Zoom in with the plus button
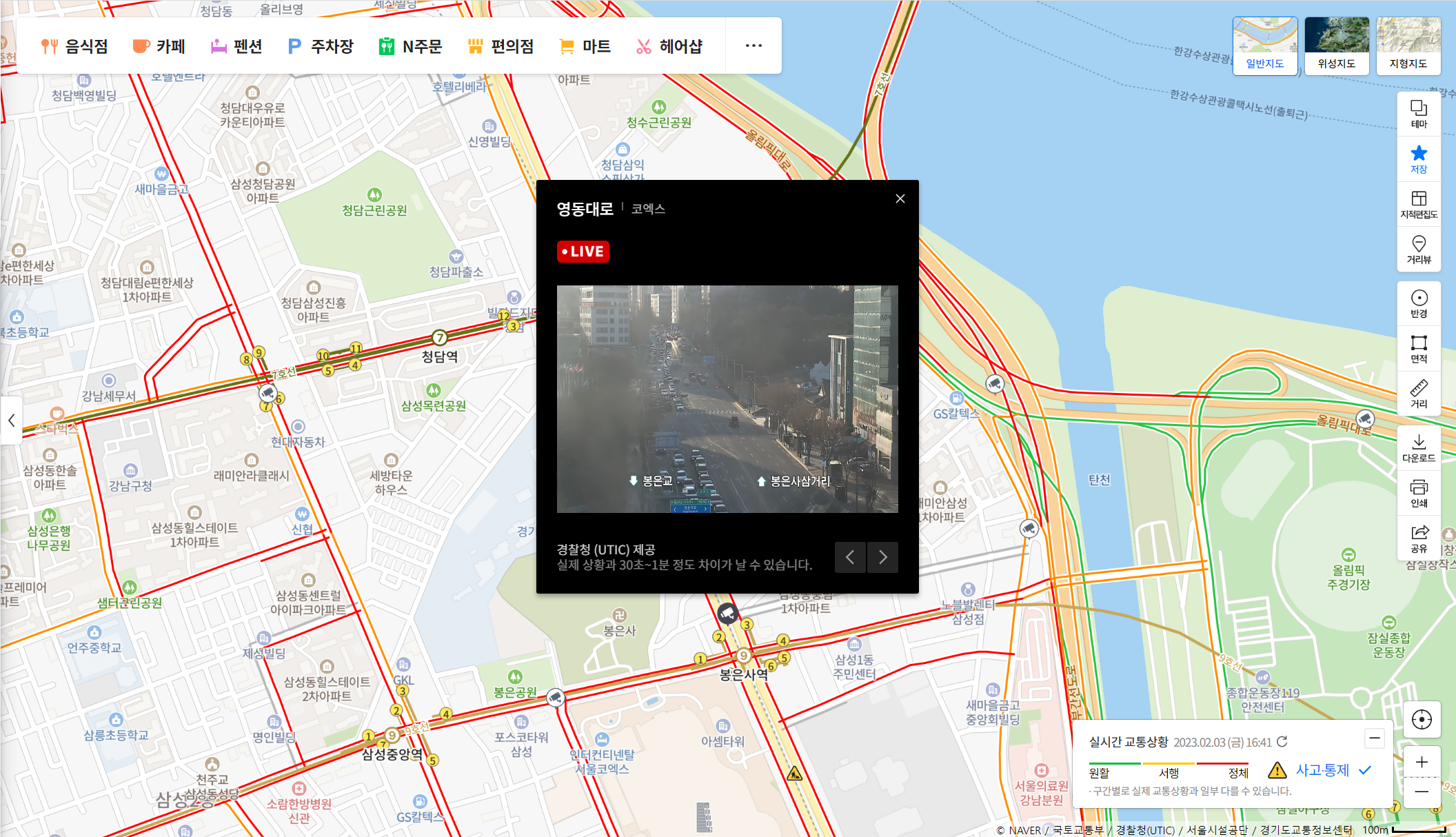The image size is (1456, 837). [x=1421, y=762]
